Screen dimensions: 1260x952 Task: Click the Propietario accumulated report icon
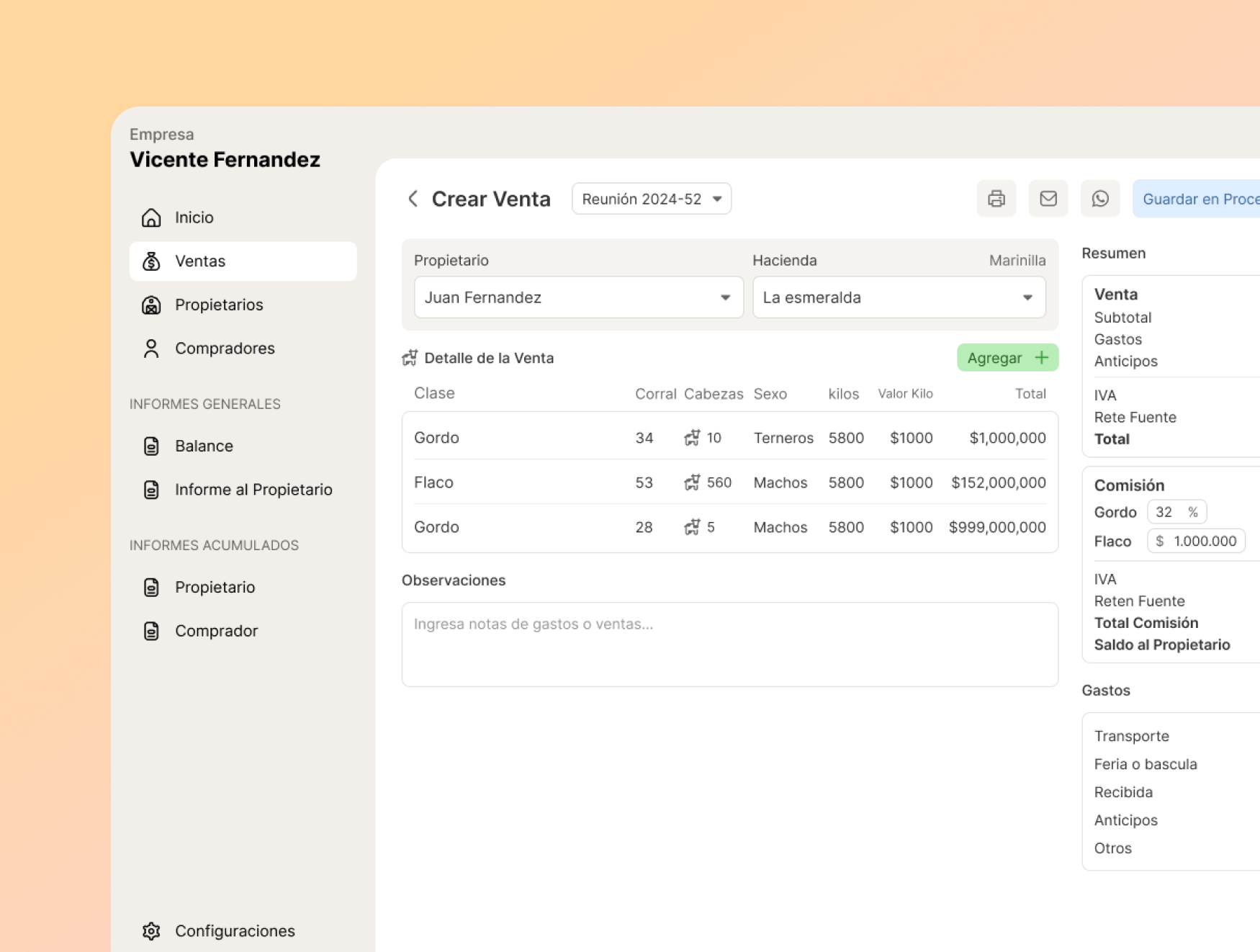click(151, 588)
